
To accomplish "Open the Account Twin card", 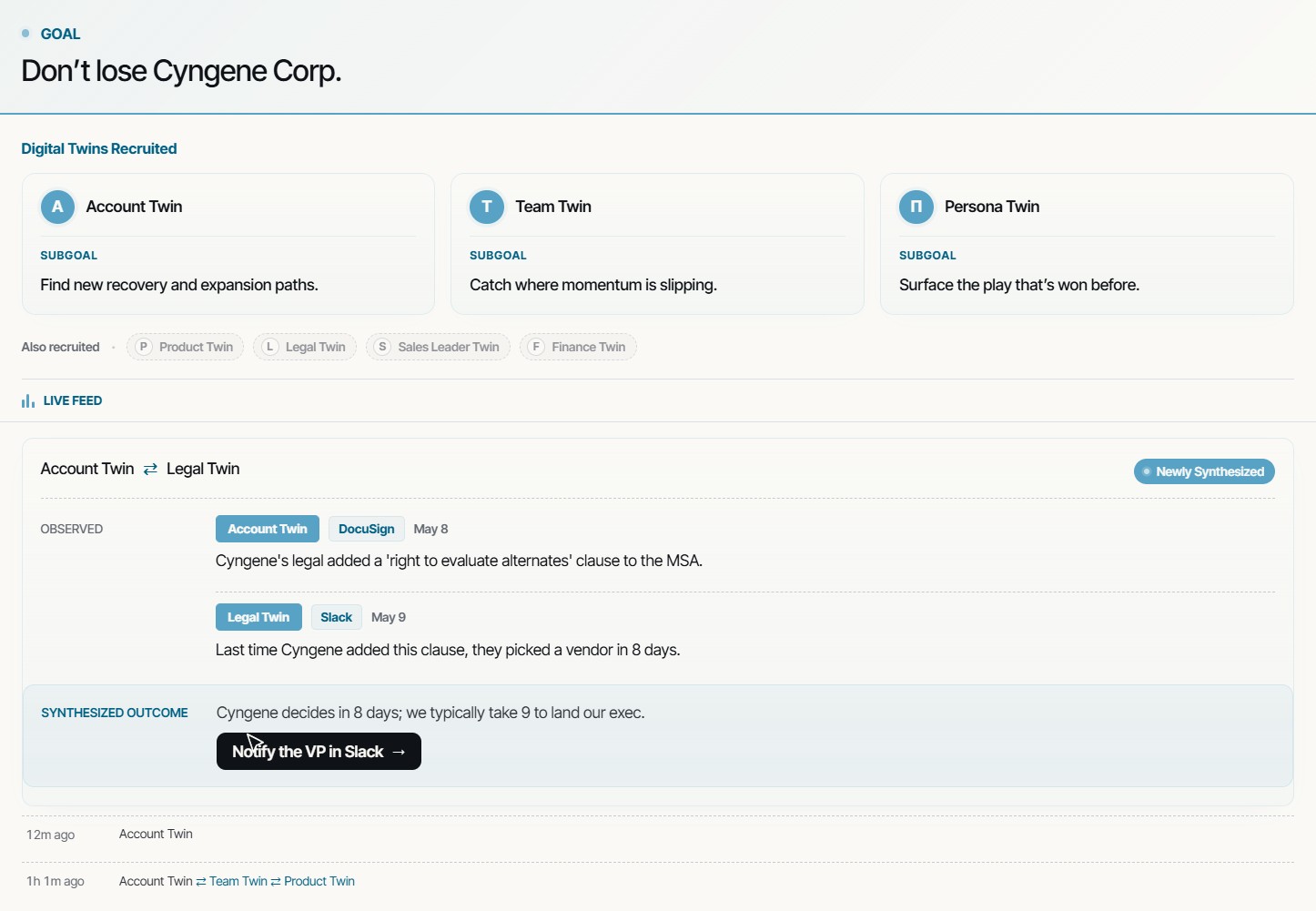I will coord(228,244).
